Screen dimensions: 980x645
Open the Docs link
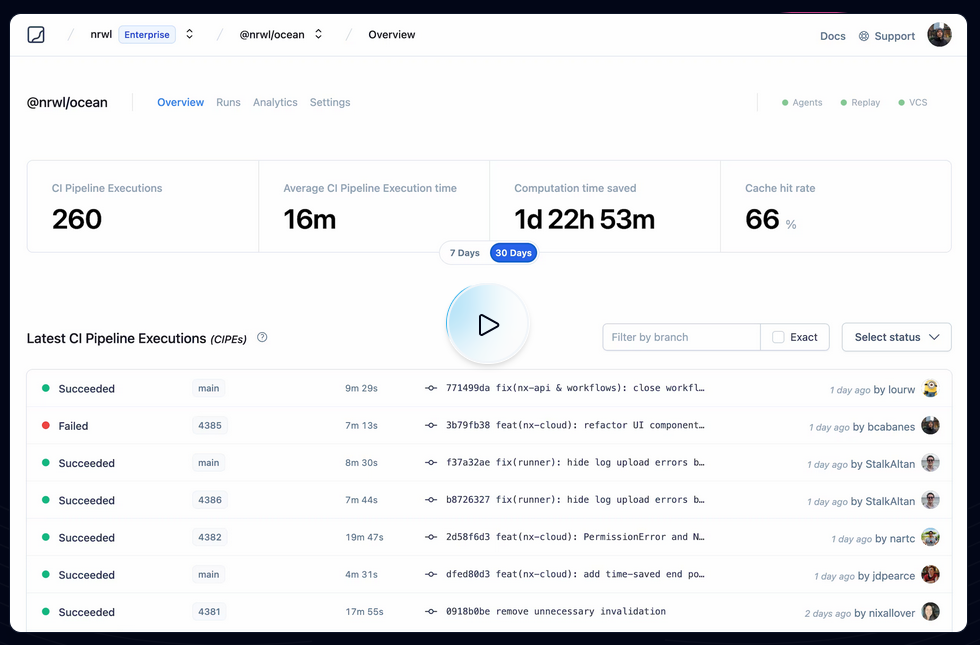click(x=832, y=36)
